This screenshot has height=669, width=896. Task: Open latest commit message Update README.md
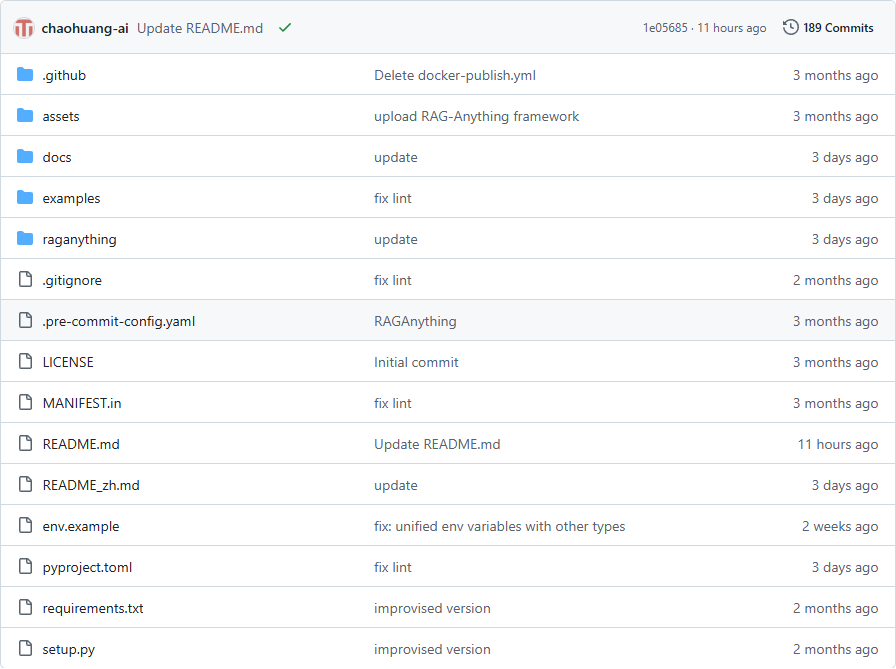(200, 28)
